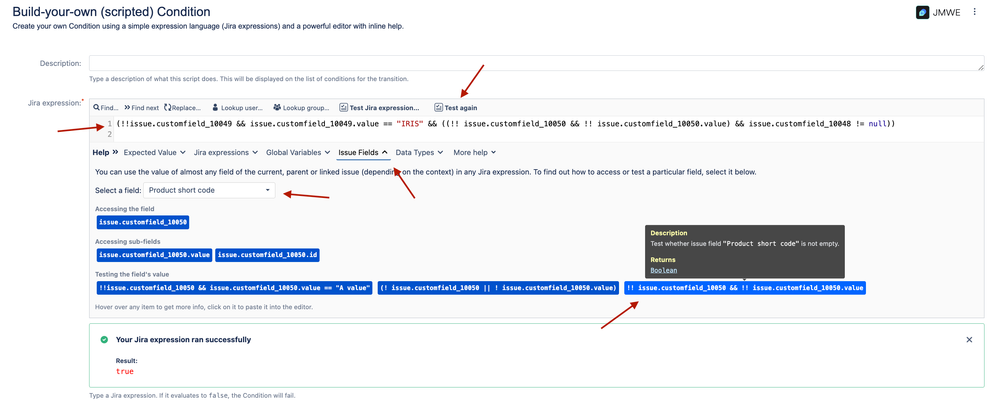
Task: Click the Test again button
Action: (x=456, y=108)
